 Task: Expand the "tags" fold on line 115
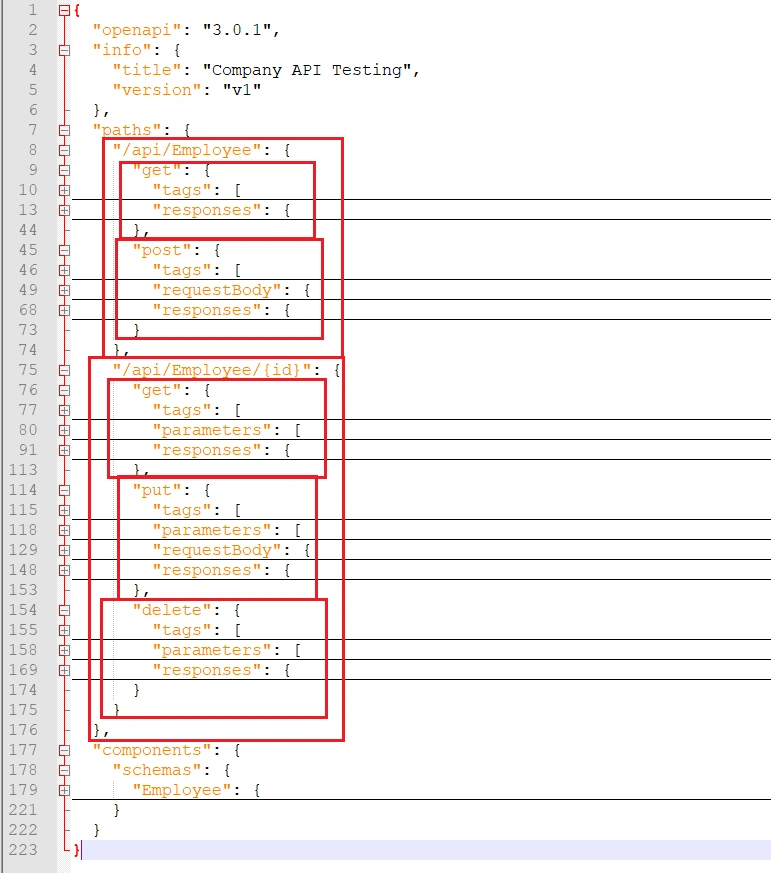(x=65, y=511)
